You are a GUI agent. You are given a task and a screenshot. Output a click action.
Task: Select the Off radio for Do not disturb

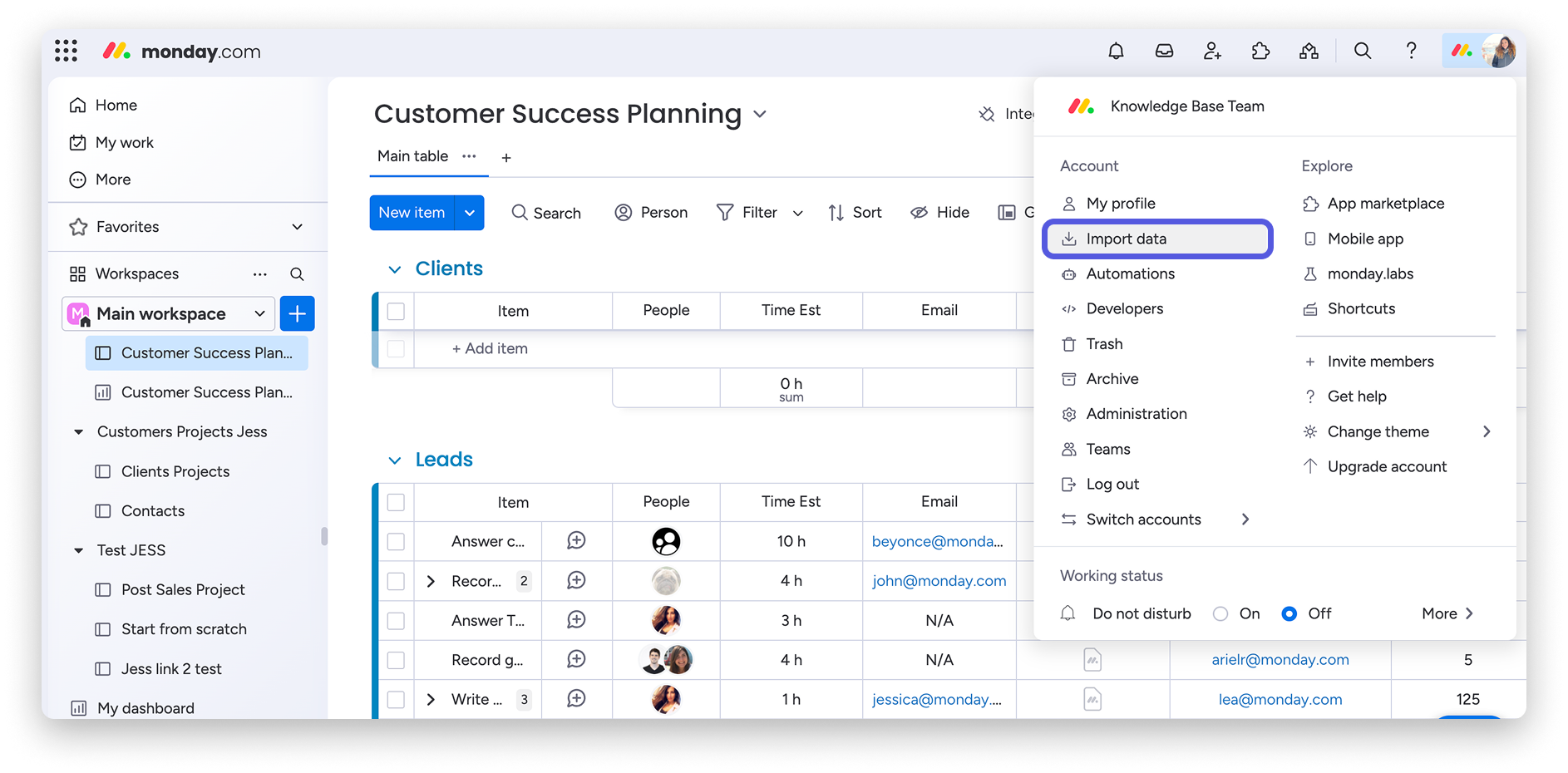point(1289,614)
